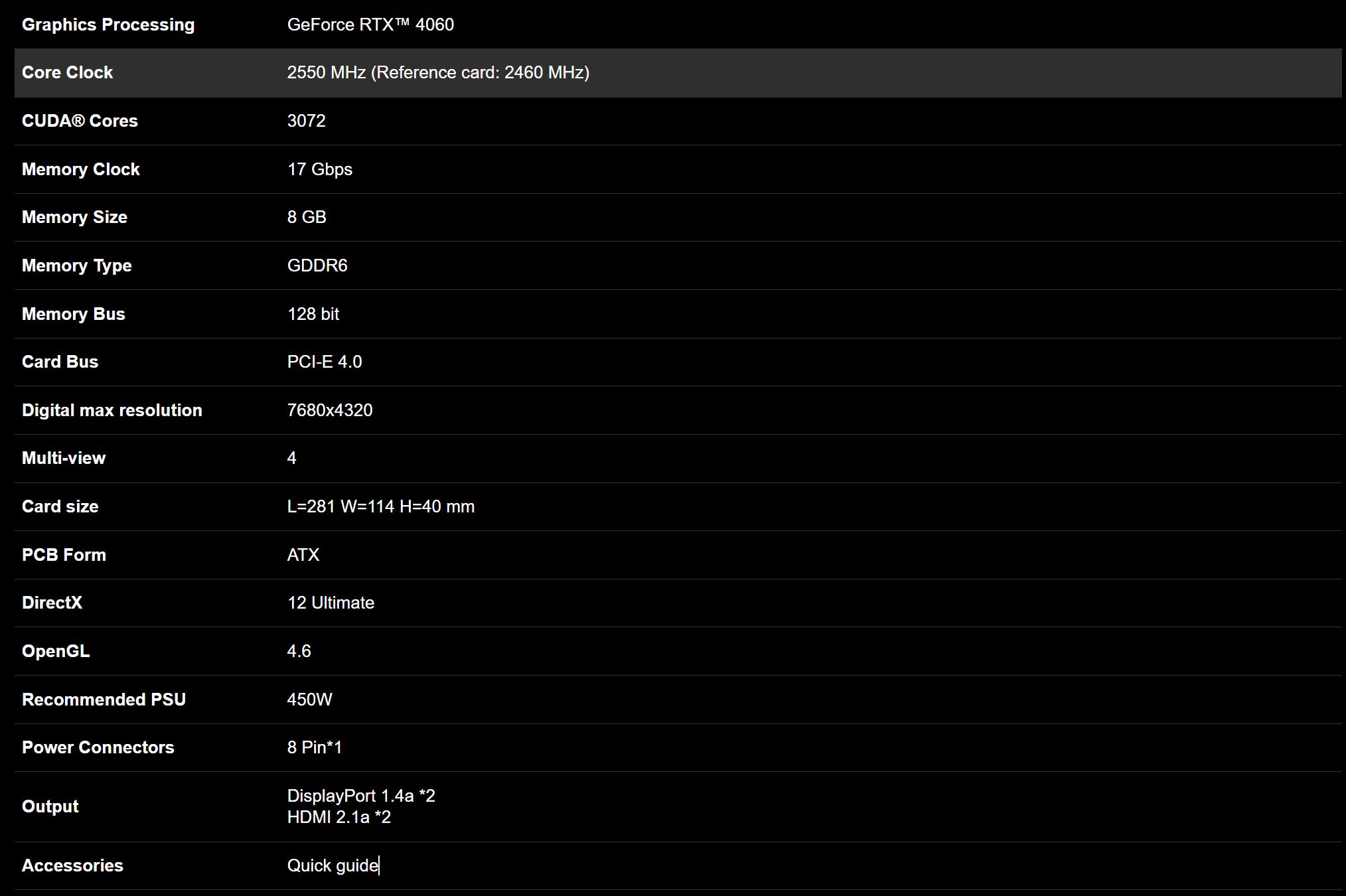Click the Memory Size 8 GB value
This screenshot has width=1346, height=896.
point(306,217)
